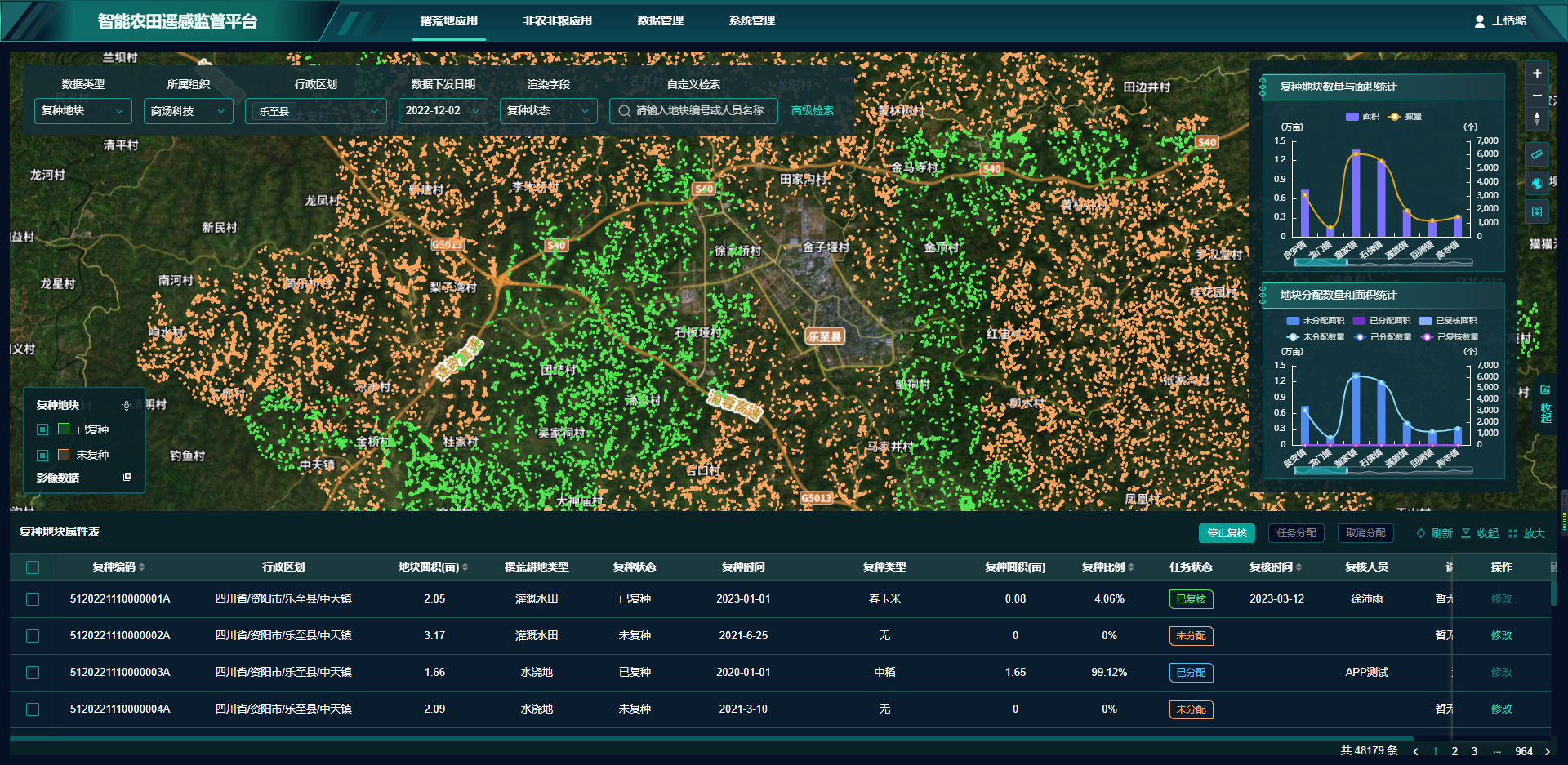Switch to the 非农非粮应用 tab
The height and width of the screenshot is (765, 1568).
point(557,21)
